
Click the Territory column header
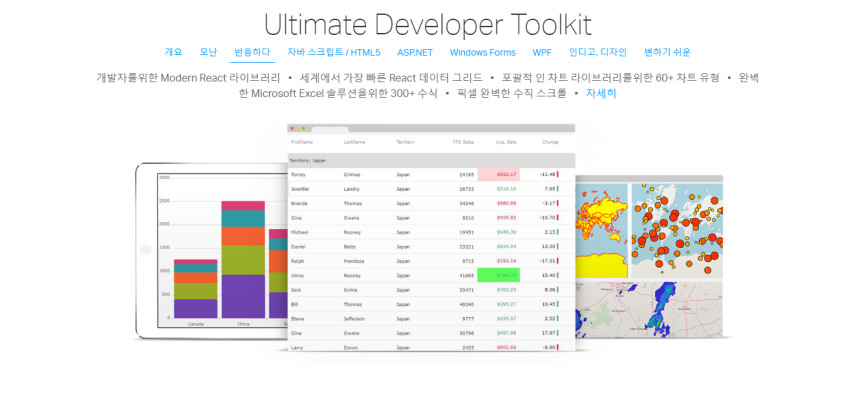[405, 142]
